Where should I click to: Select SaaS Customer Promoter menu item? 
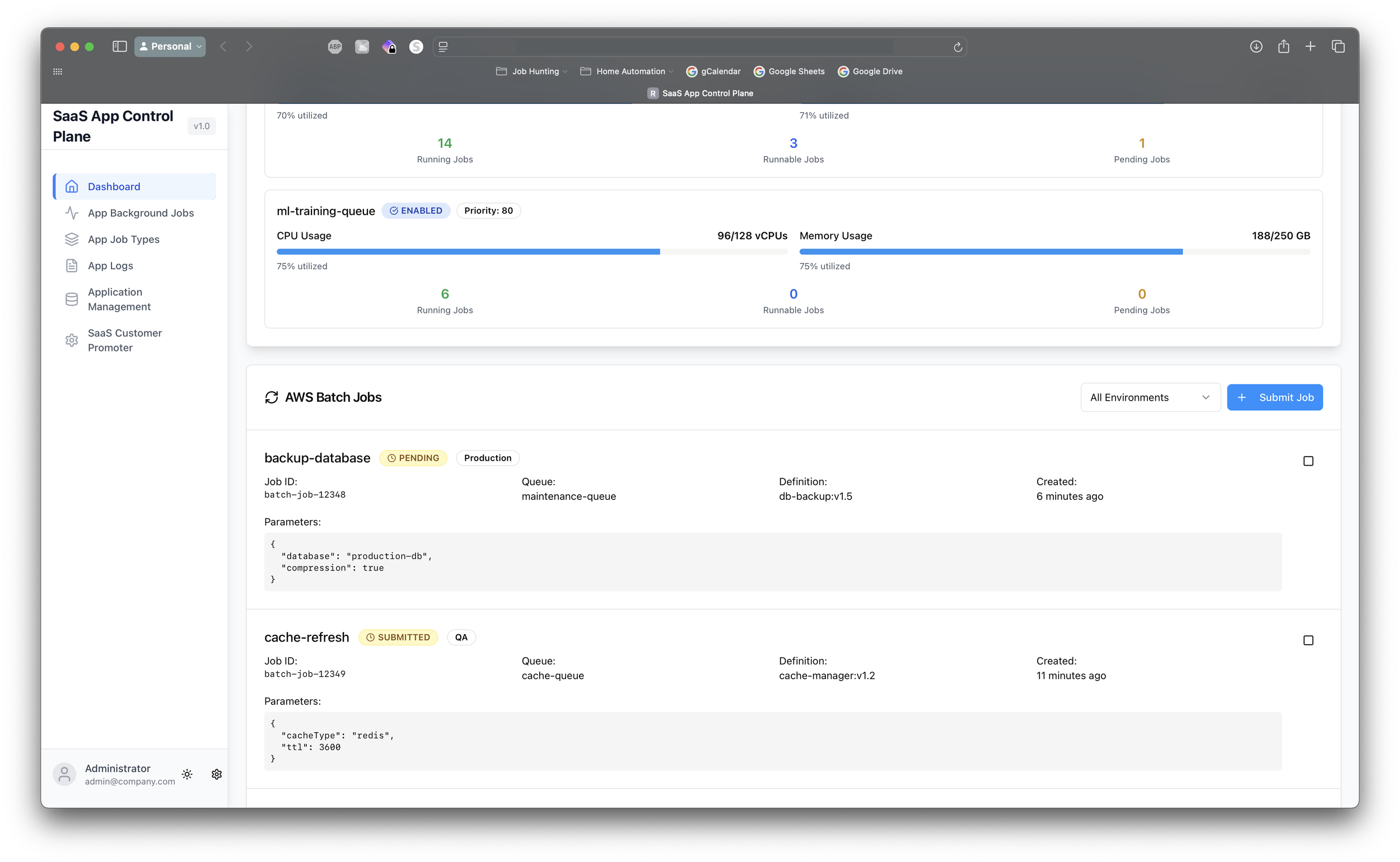coord(124,340)
